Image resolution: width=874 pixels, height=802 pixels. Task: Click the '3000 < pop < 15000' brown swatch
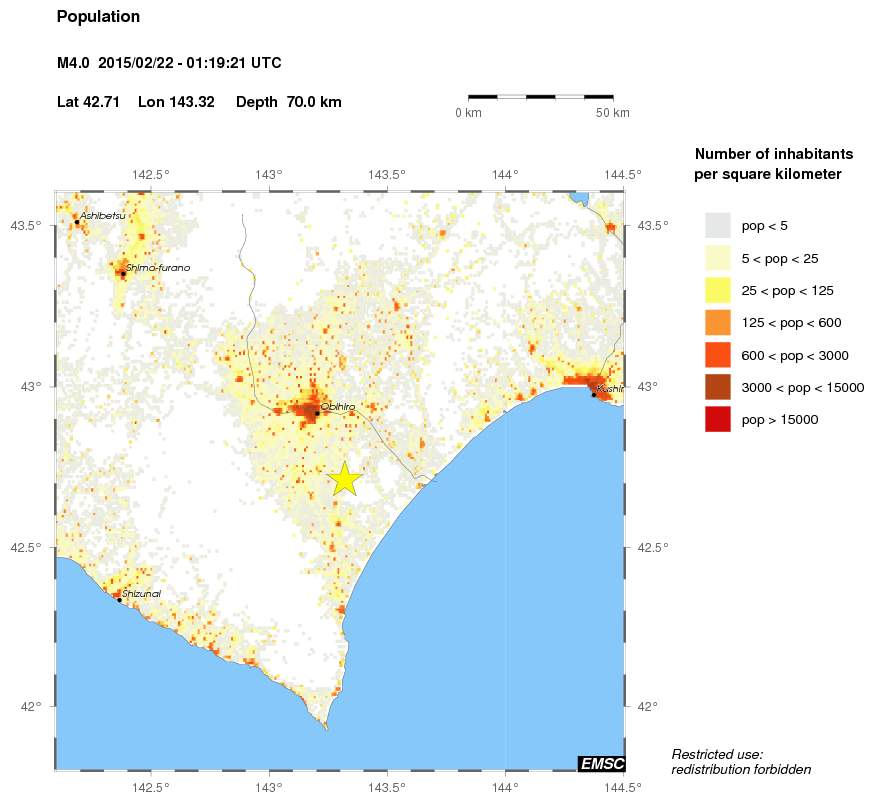click(717, 387)
